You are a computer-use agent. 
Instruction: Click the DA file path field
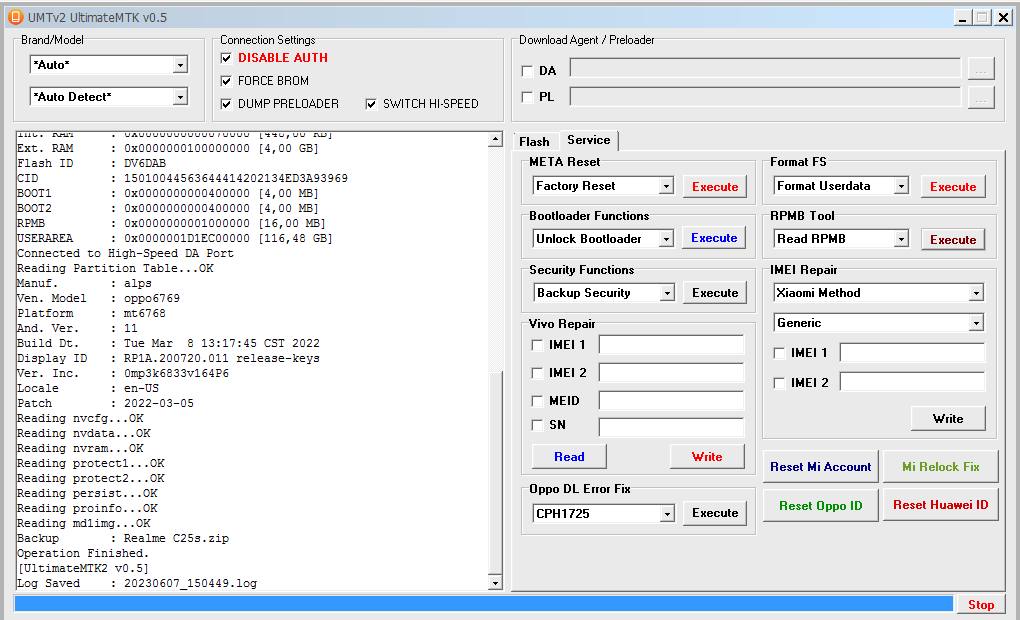765,68
